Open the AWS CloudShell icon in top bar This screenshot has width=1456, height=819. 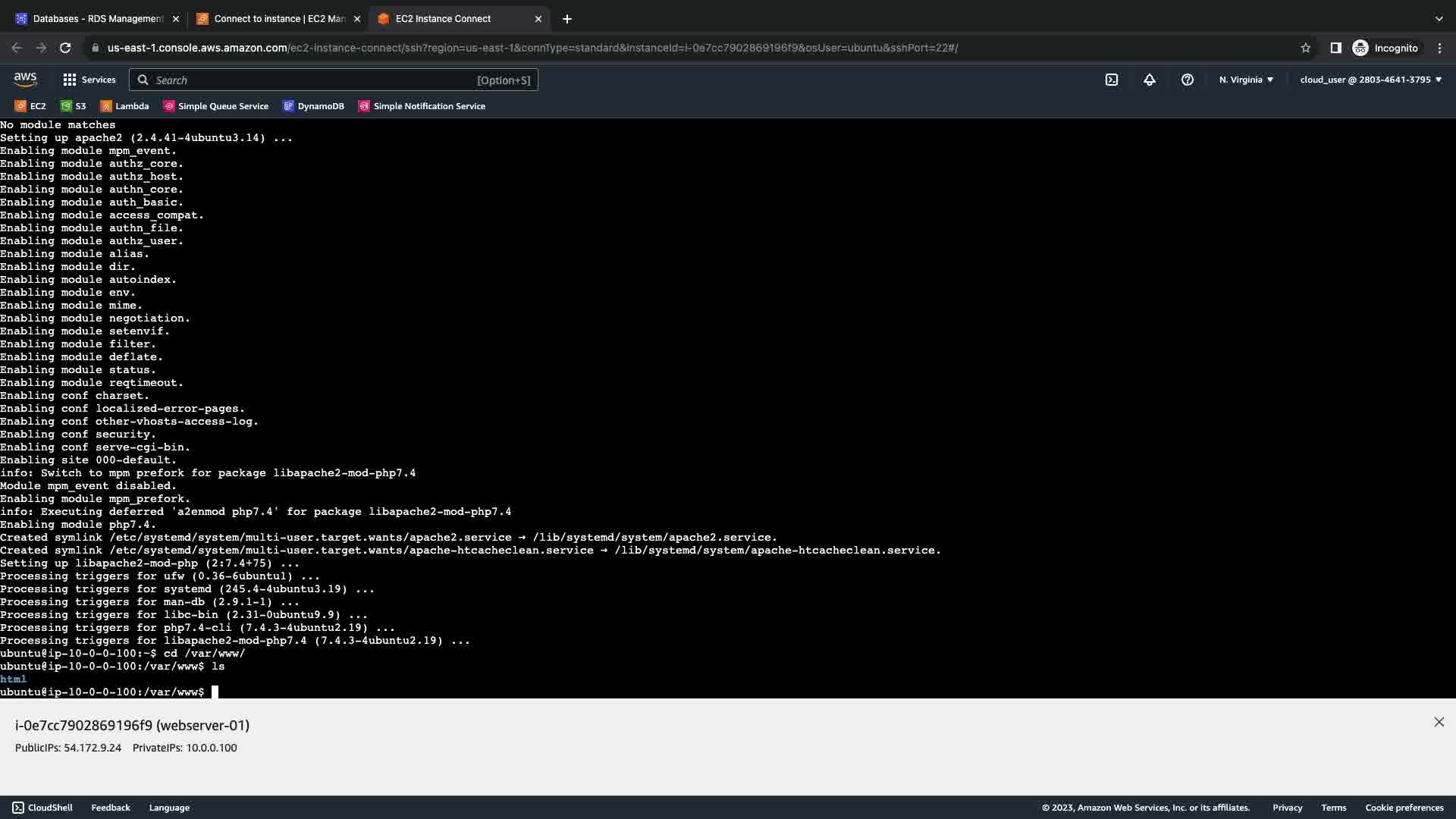pyautogui.click(x=1111, y=80)
